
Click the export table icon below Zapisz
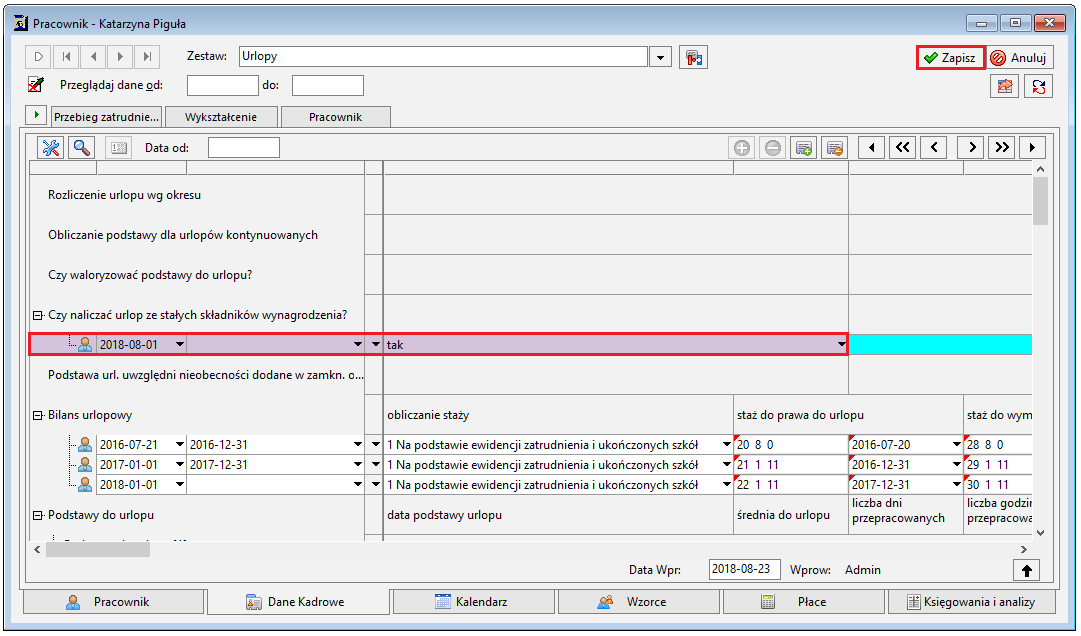(x=1004, y=86)
